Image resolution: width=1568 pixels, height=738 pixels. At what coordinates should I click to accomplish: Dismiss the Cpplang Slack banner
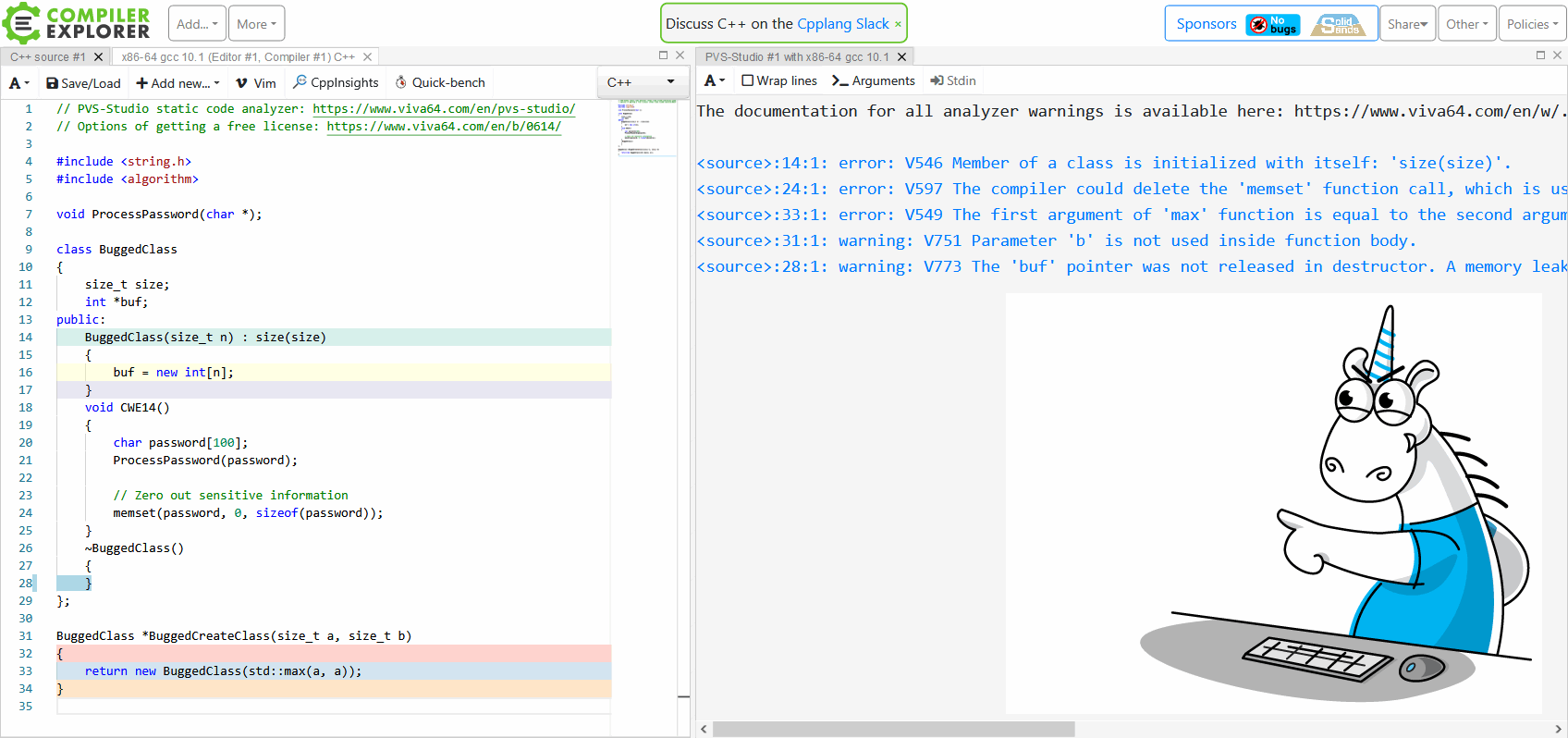898,24
